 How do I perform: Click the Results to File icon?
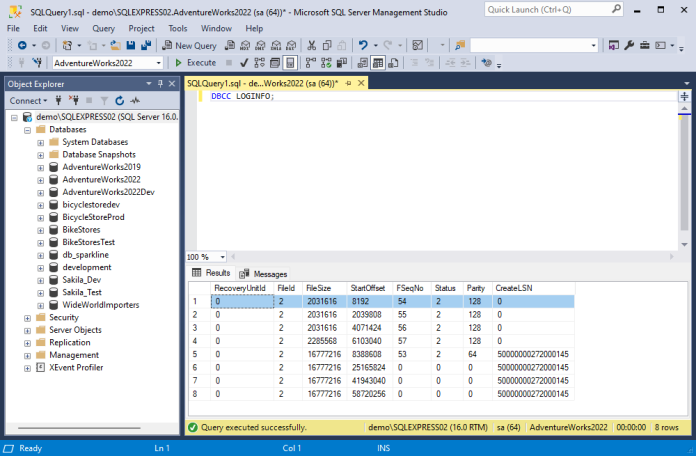click(x=393, y=63)
